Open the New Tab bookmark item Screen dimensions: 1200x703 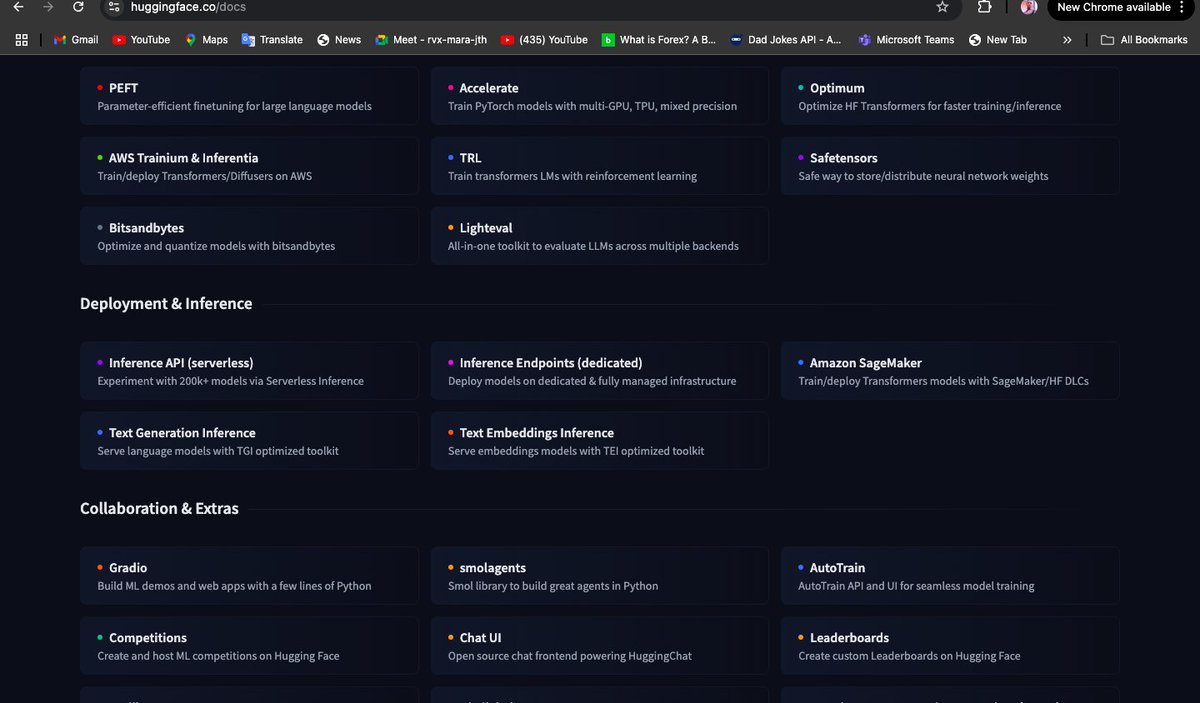pos(998,40)
